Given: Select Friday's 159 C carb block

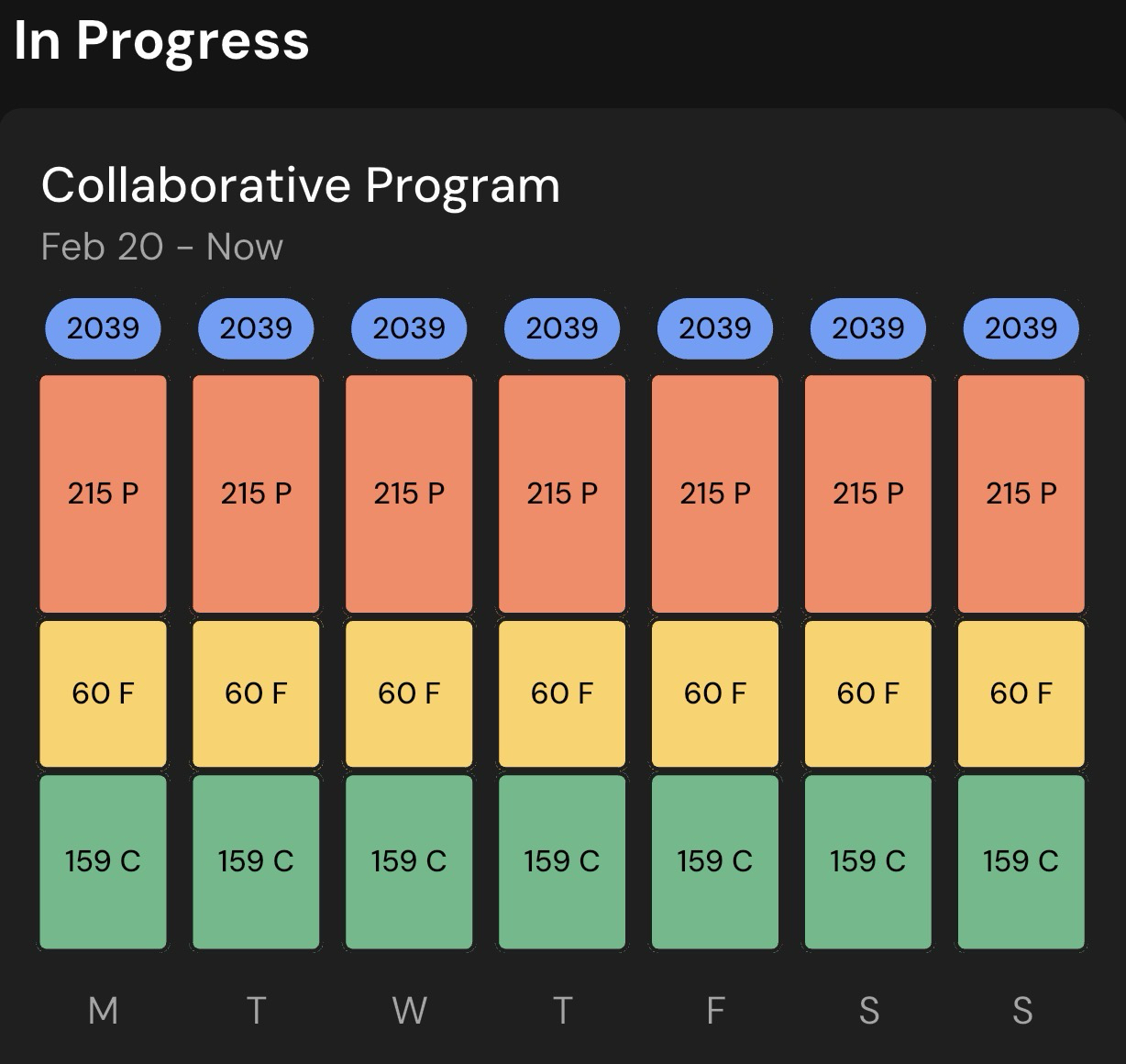Looking at the screenshot, I should [715, 861].
